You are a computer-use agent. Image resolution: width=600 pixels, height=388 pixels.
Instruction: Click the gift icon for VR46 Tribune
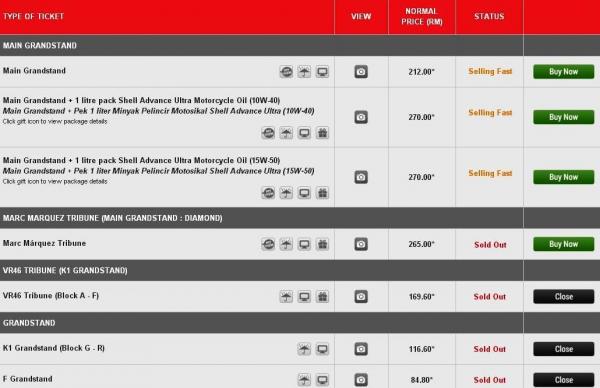(x=323, y=297)
